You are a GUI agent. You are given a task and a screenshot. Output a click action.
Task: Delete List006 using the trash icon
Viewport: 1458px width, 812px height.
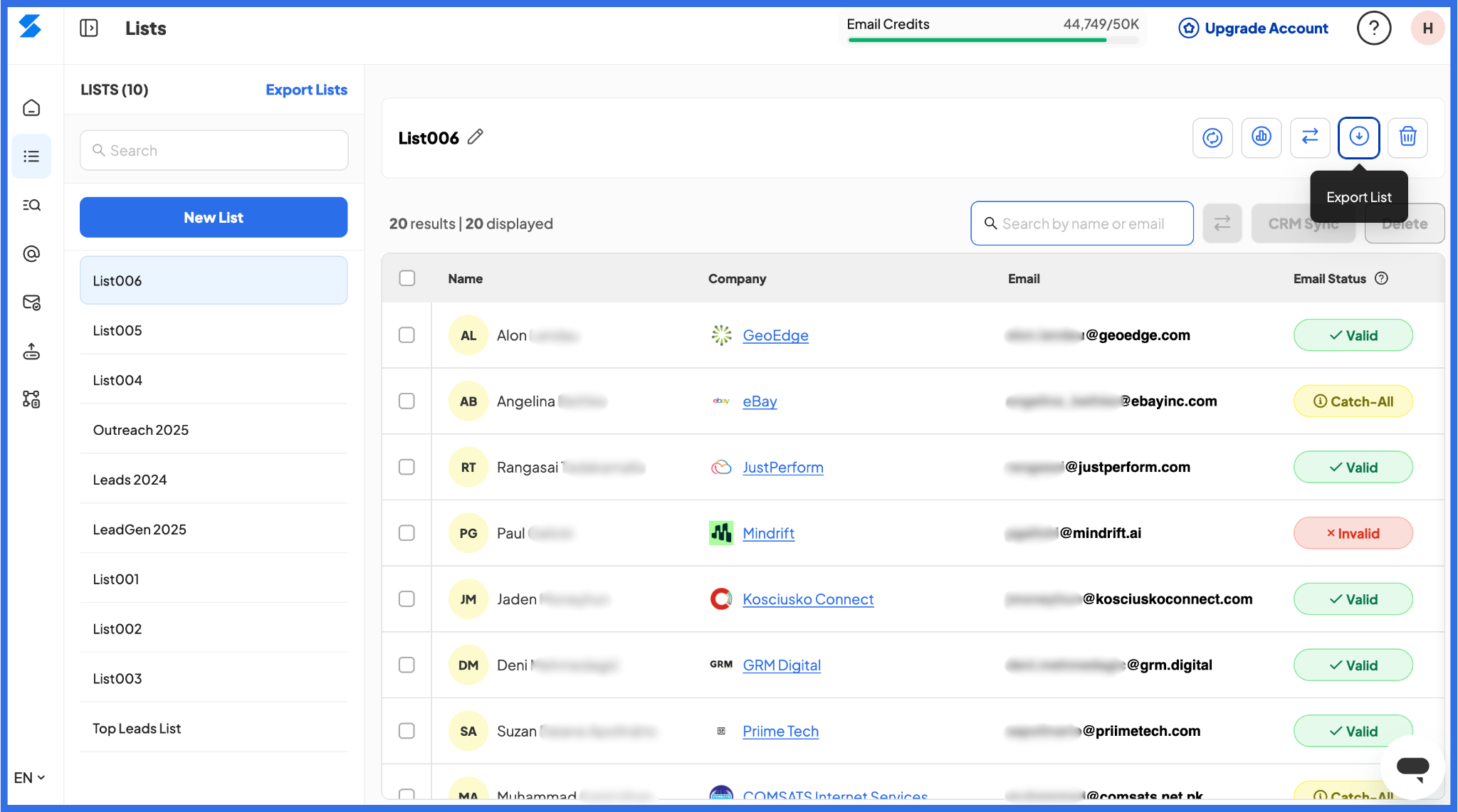click(x=1407, y=137)
